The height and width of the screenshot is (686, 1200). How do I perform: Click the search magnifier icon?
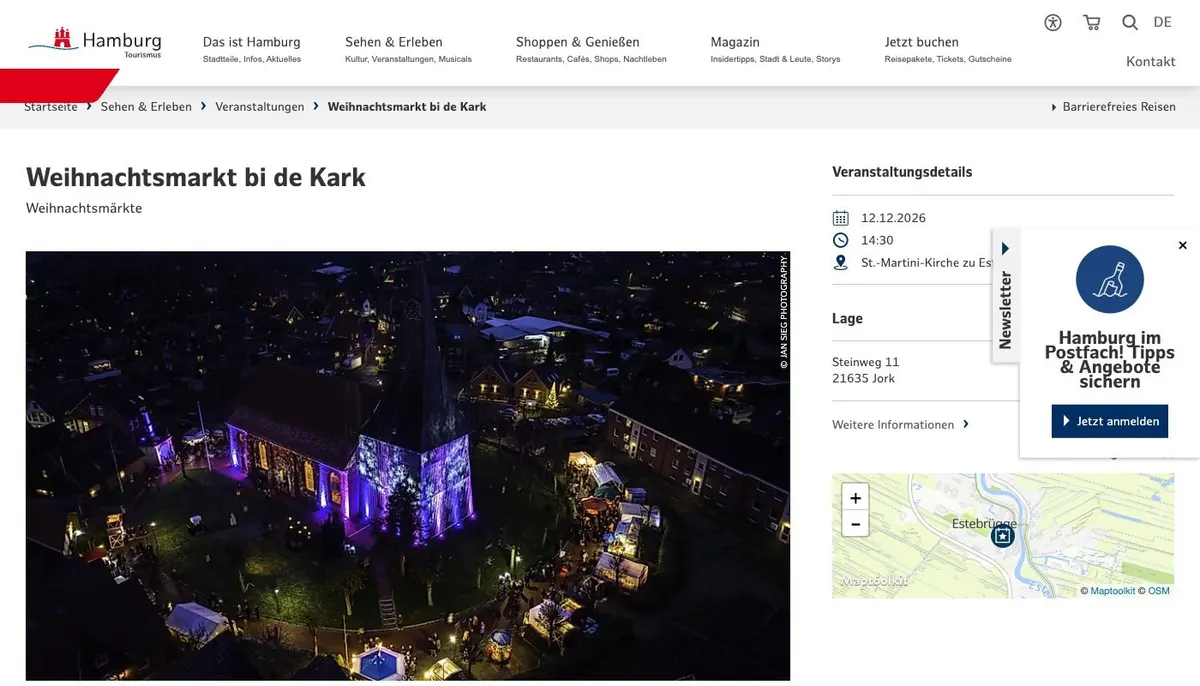1130,22
